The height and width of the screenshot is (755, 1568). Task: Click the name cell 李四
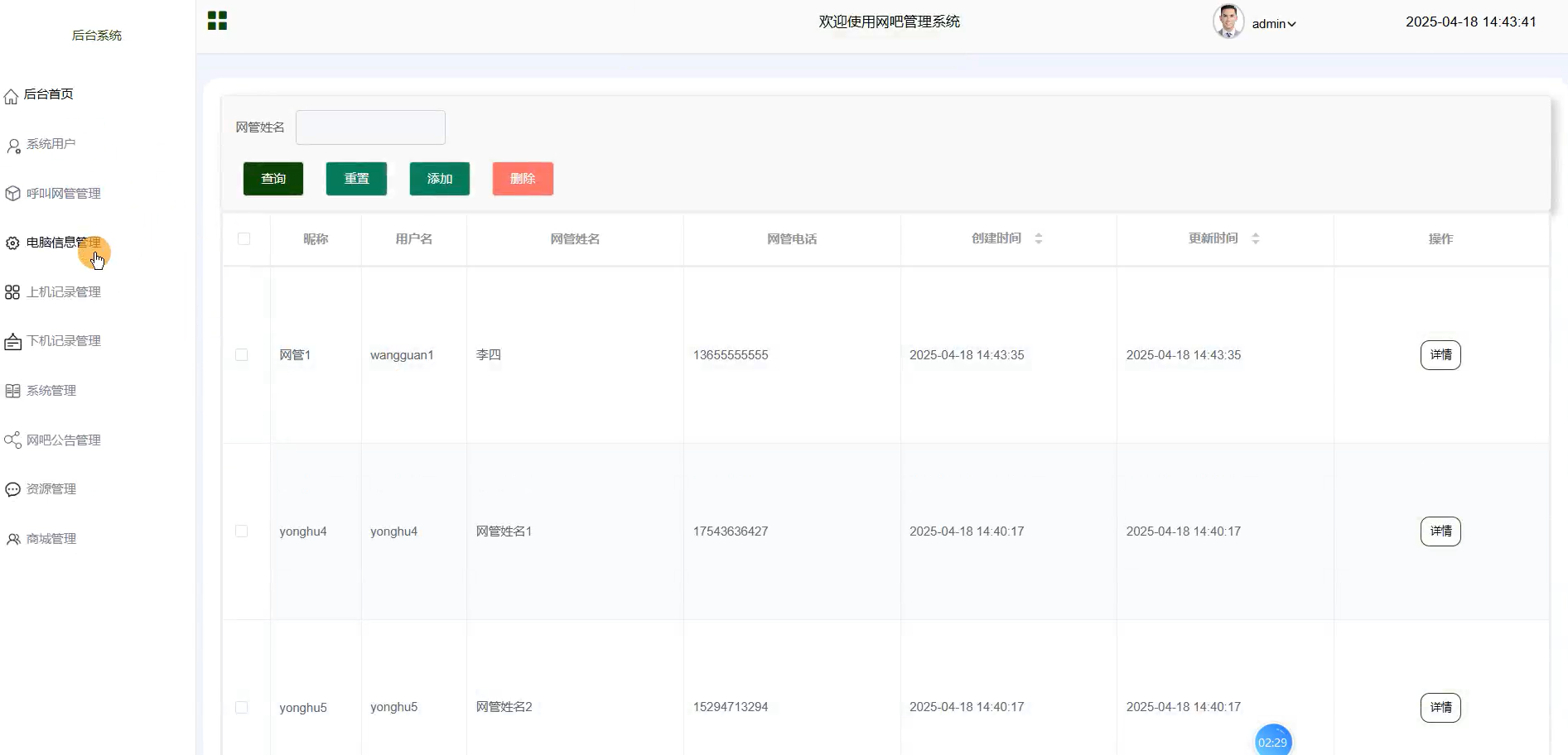click(x=489, y=355)
